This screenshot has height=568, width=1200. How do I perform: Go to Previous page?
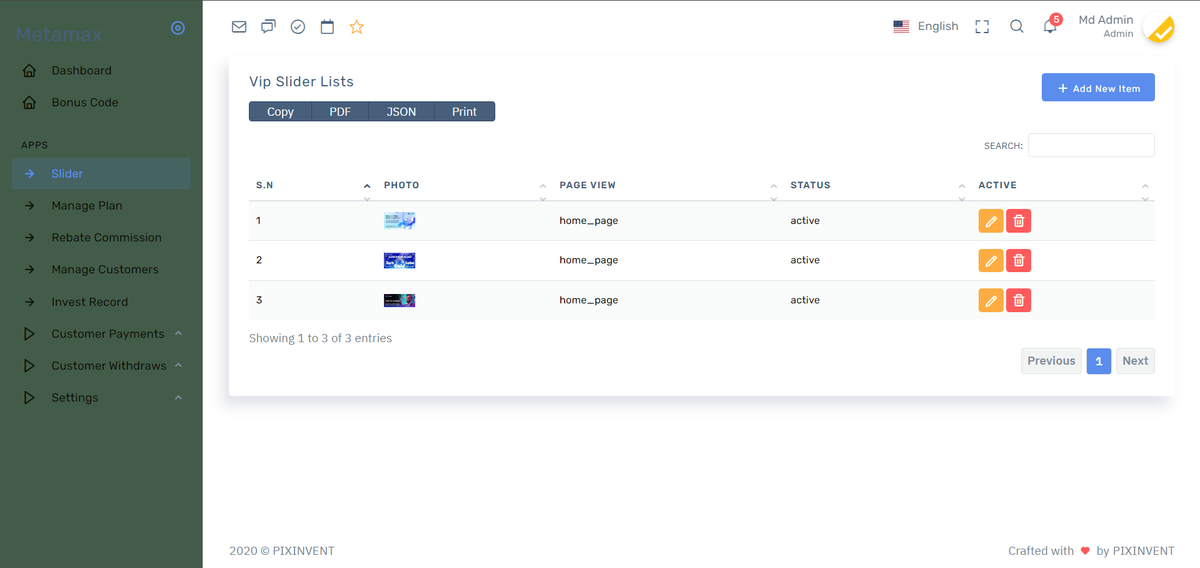1051,361
